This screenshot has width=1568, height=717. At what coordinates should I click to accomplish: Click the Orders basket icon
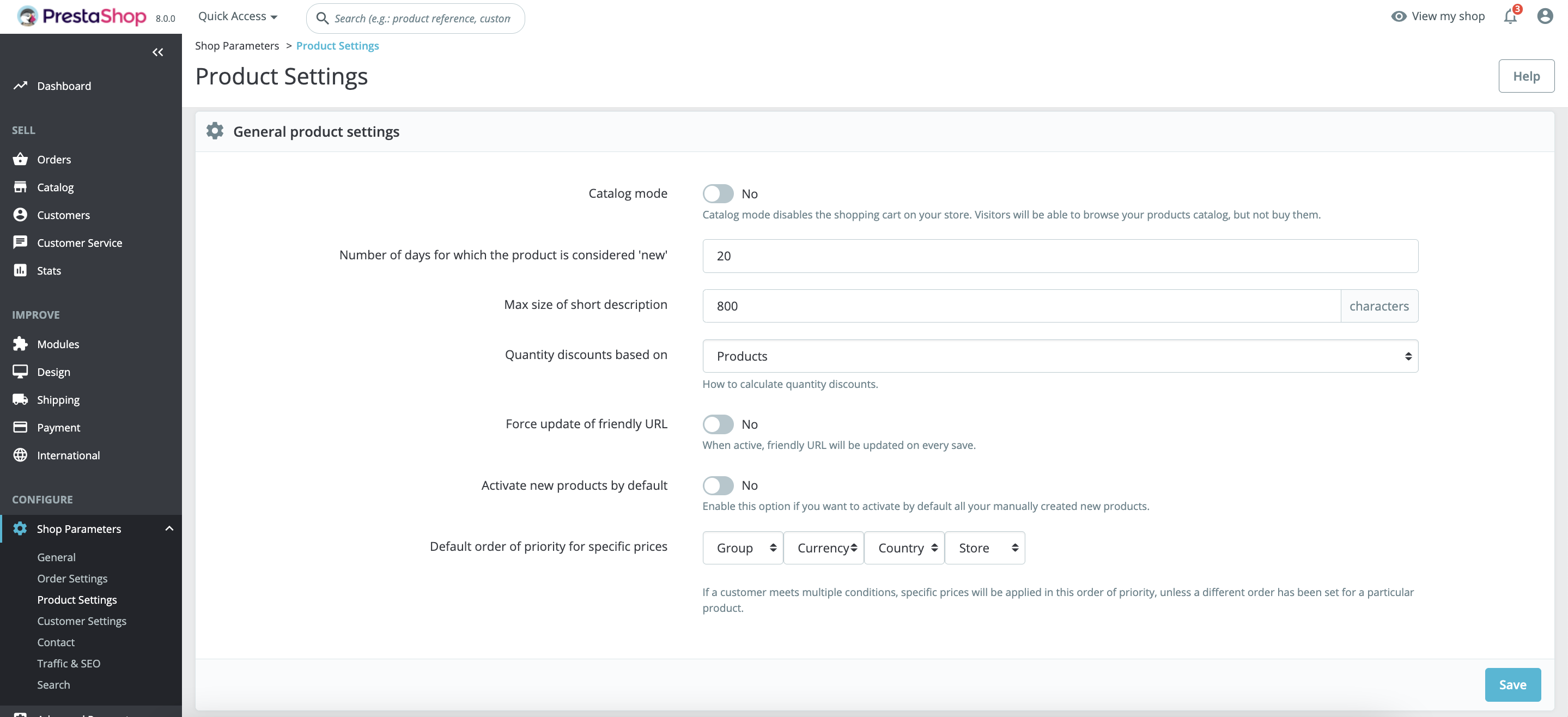tap(20, 160)
